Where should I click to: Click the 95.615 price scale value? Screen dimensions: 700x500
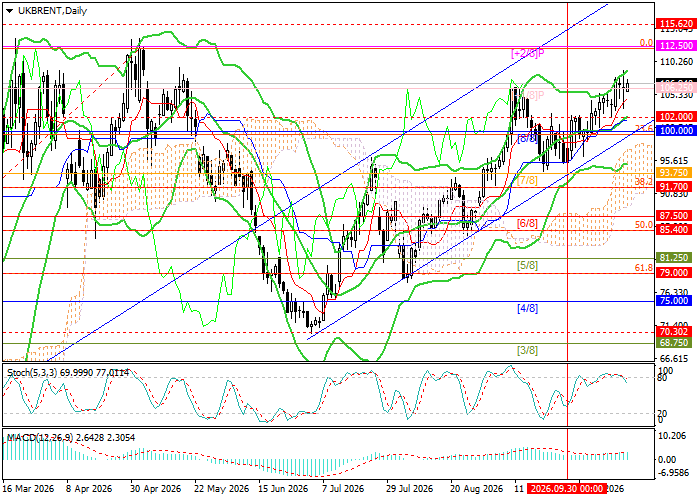tap(676, 160)
